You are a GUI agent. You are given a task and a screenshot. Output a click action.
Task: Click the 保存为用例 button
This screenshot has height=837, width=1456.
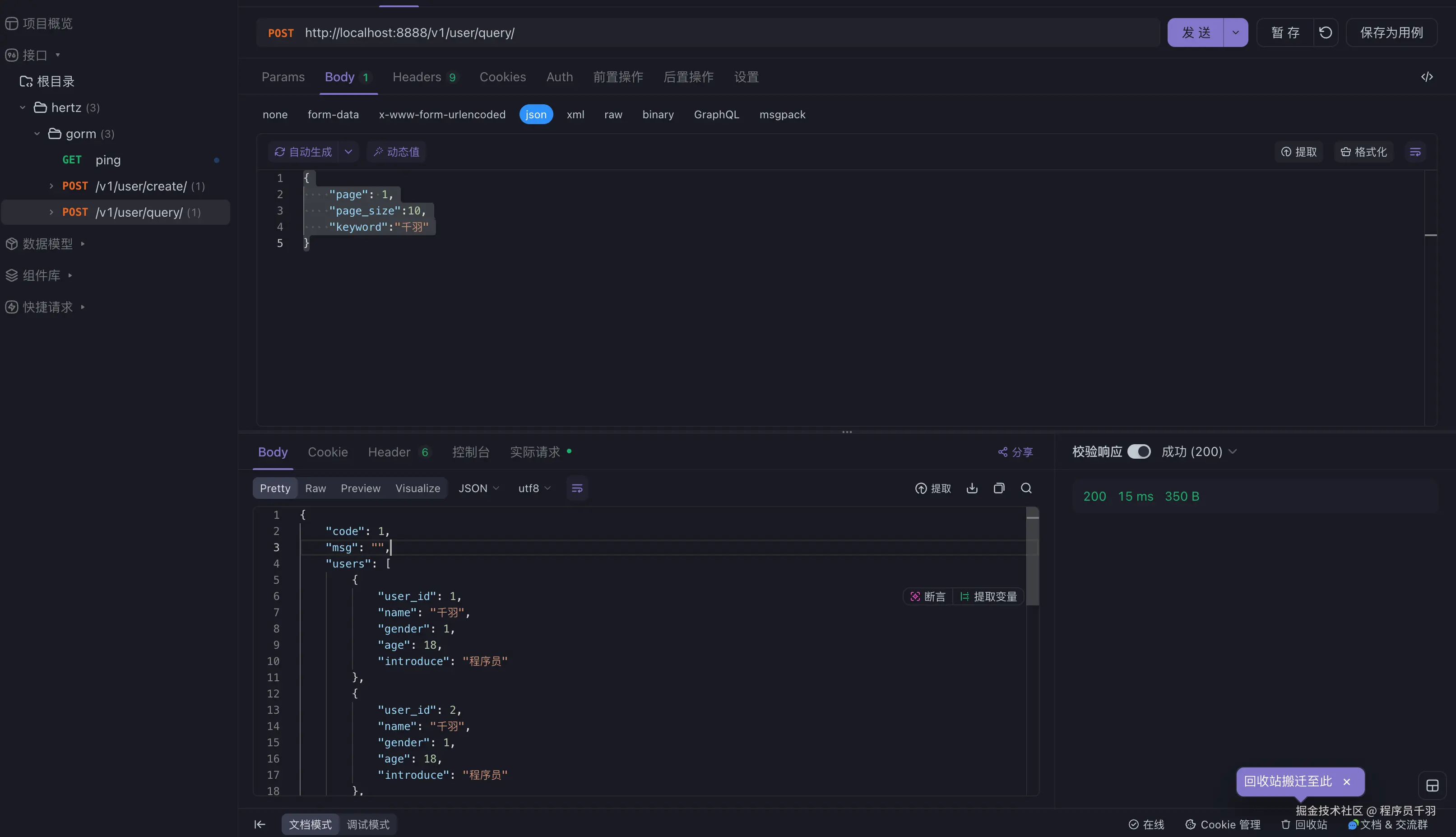[1391, 33]
